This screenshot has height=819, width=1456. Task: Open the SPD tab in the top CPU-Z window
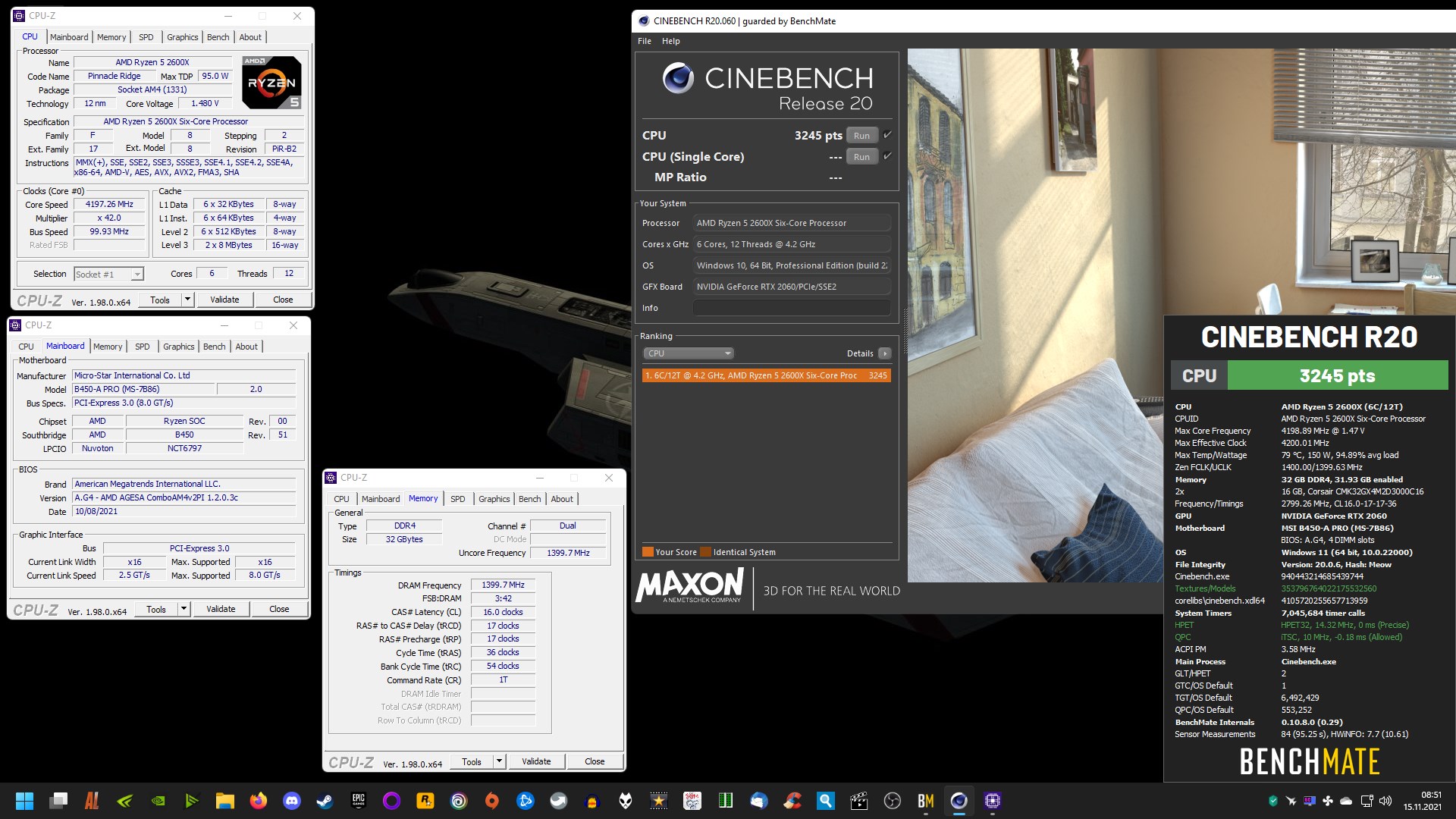point(146,37)
